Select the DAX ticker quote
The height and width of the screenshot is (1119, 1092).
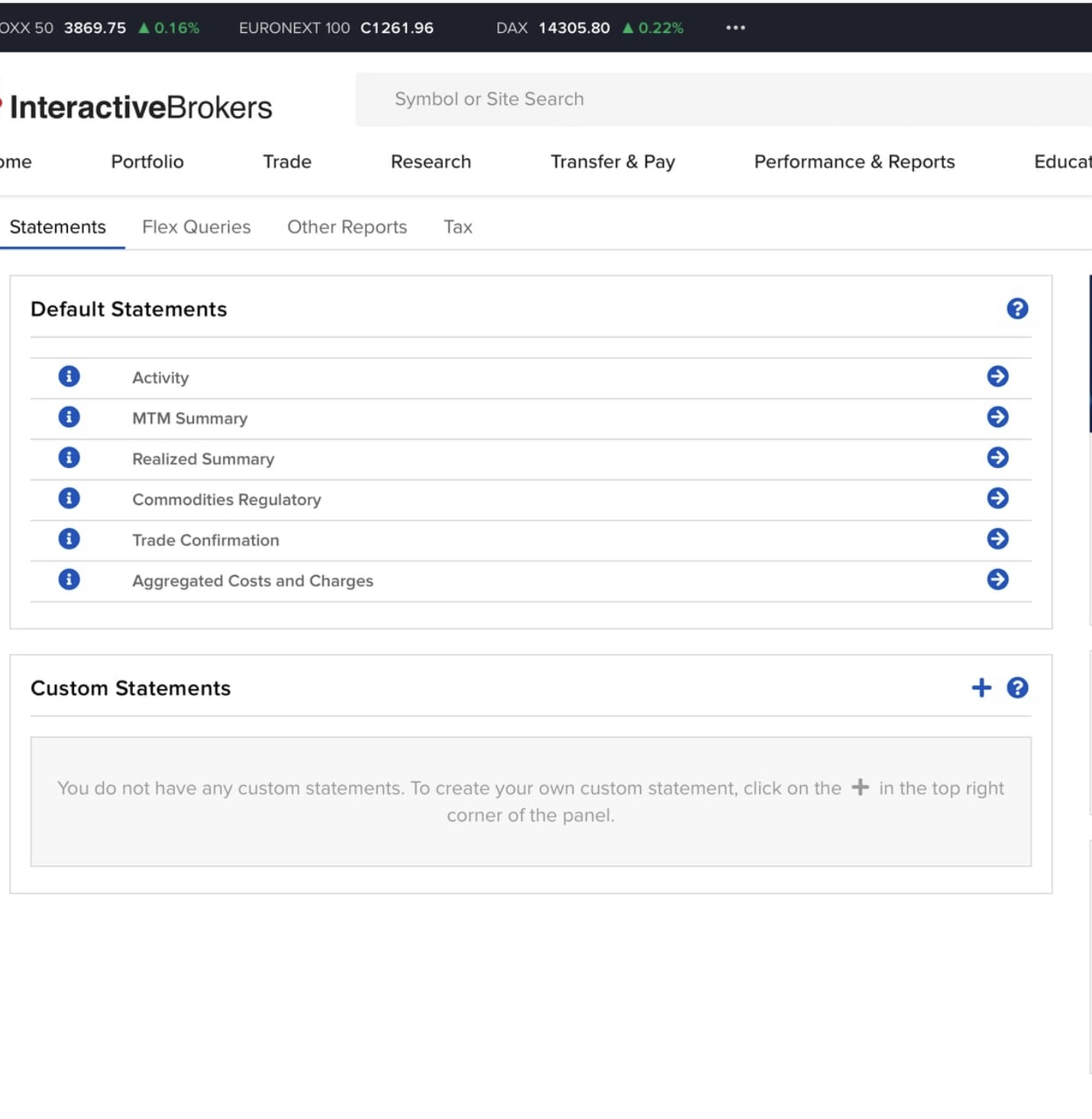(590, 28)
